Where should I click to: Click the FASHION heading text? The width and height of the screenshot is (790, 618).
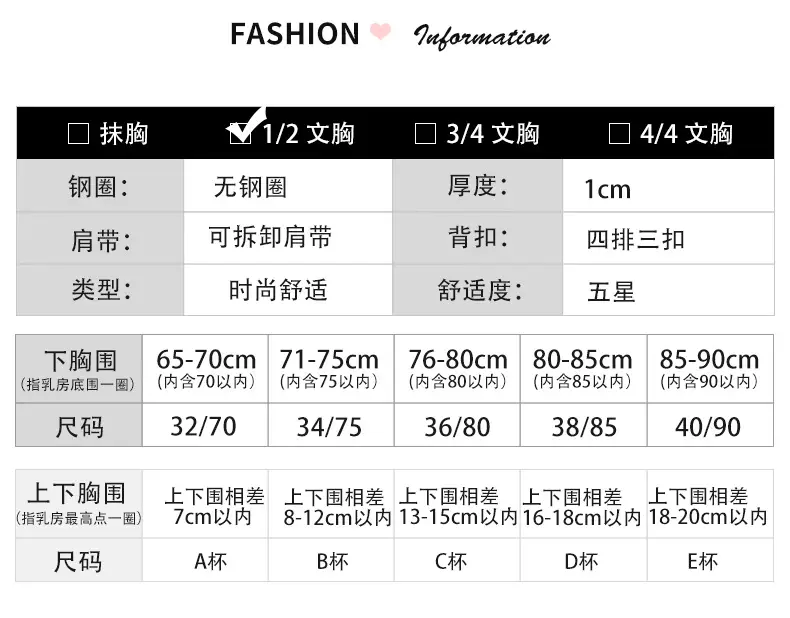coord(295,34)
